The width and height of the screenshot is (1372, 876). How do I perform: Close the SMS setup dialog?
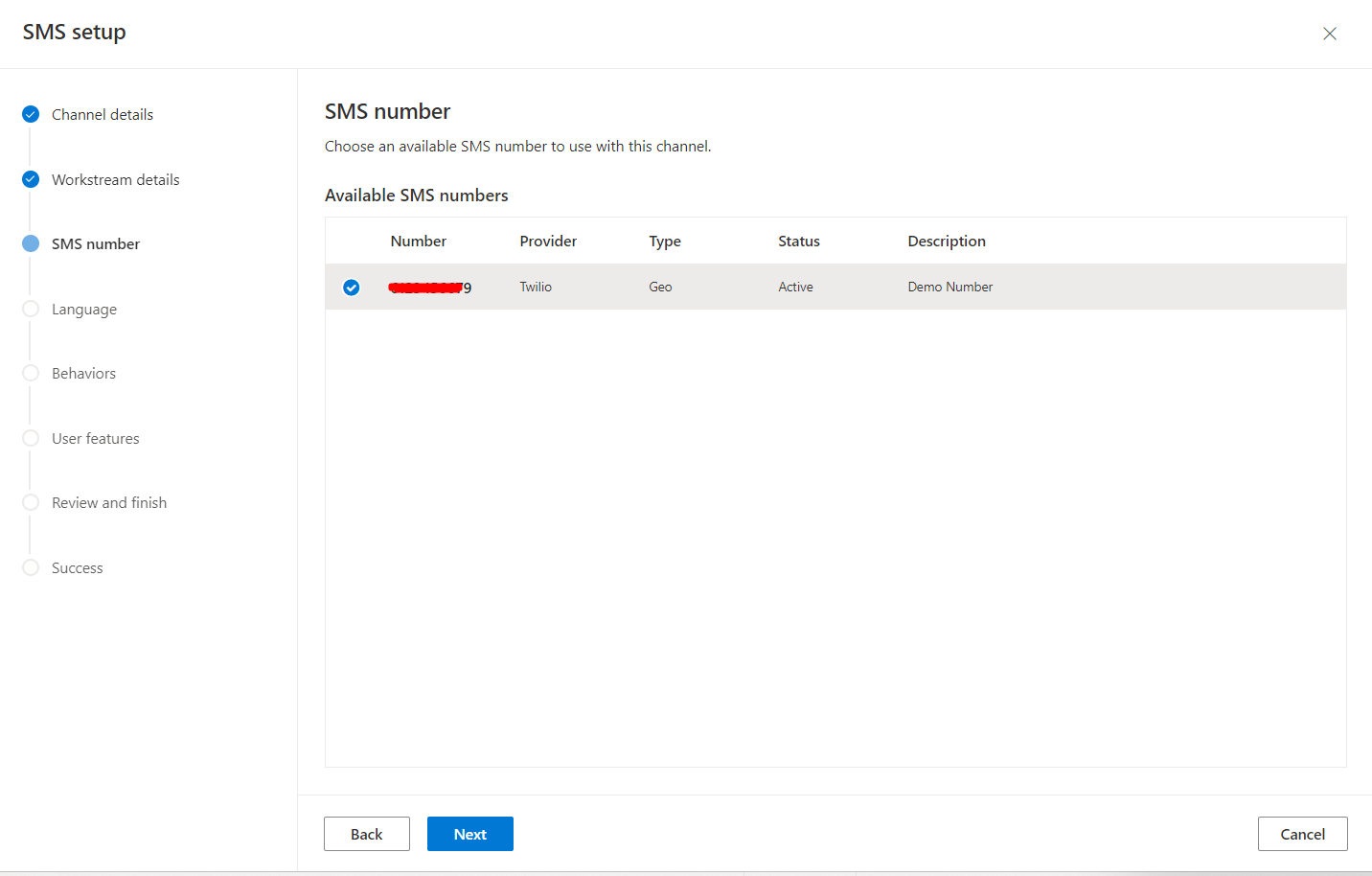1330,33
